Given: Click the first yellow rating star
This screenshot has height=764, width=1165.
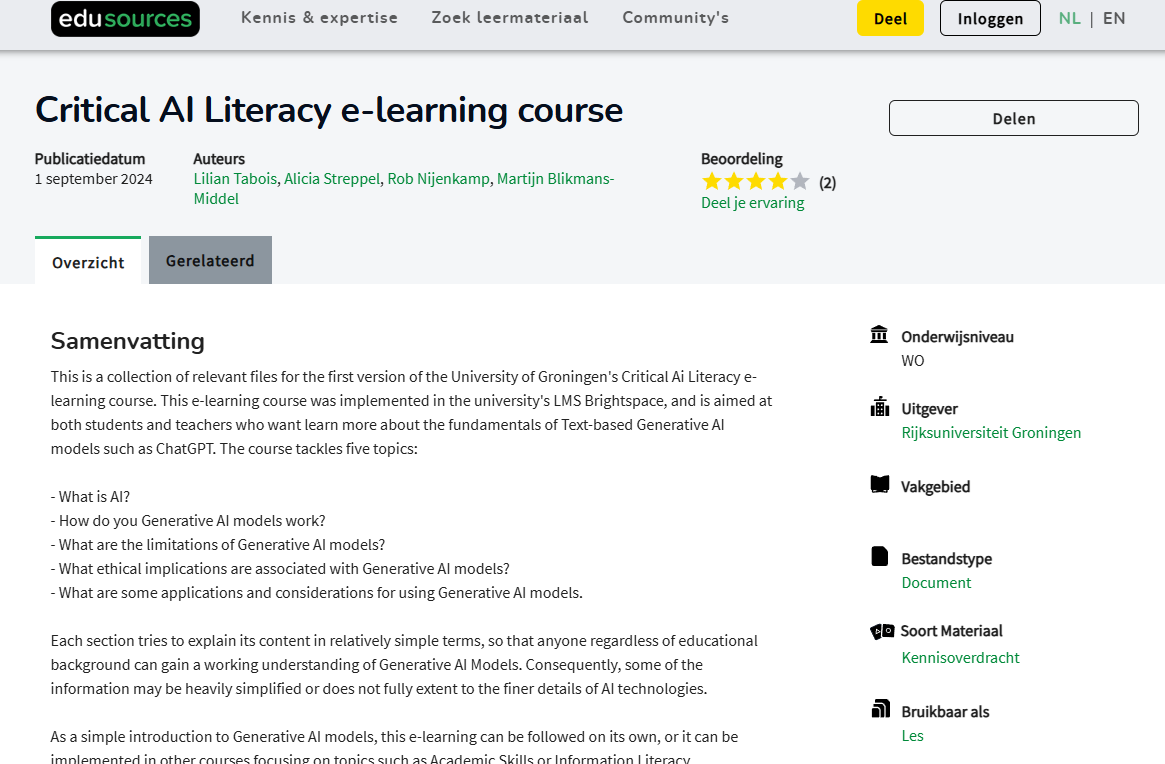Looking at the screenshot, I should pyautogui.click(x=711, y=182).
